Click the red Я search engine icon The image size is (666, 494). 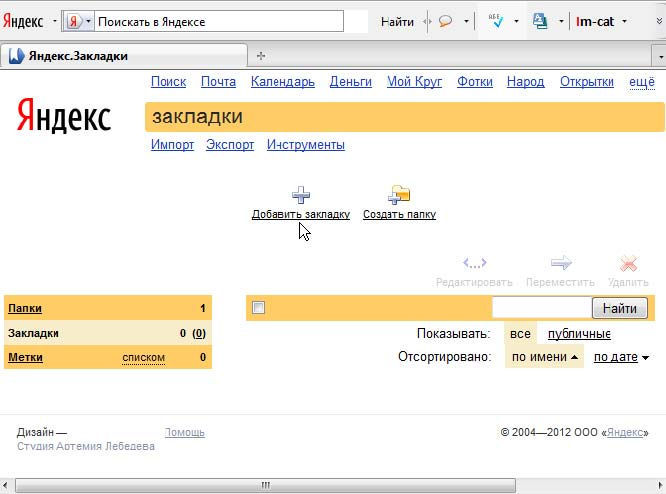(74, 21)
